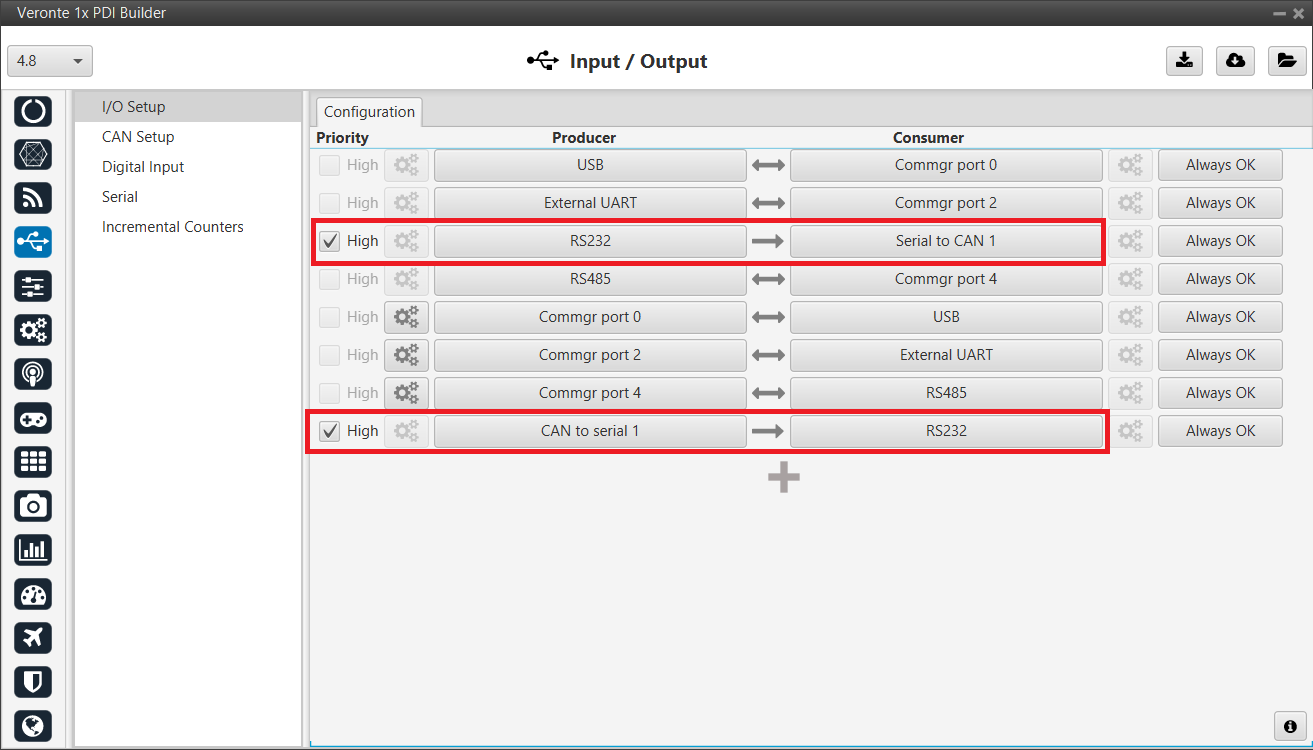Click Always OK for CAN to serial row
1313x750 pixels.
(x=1220, y=431)
